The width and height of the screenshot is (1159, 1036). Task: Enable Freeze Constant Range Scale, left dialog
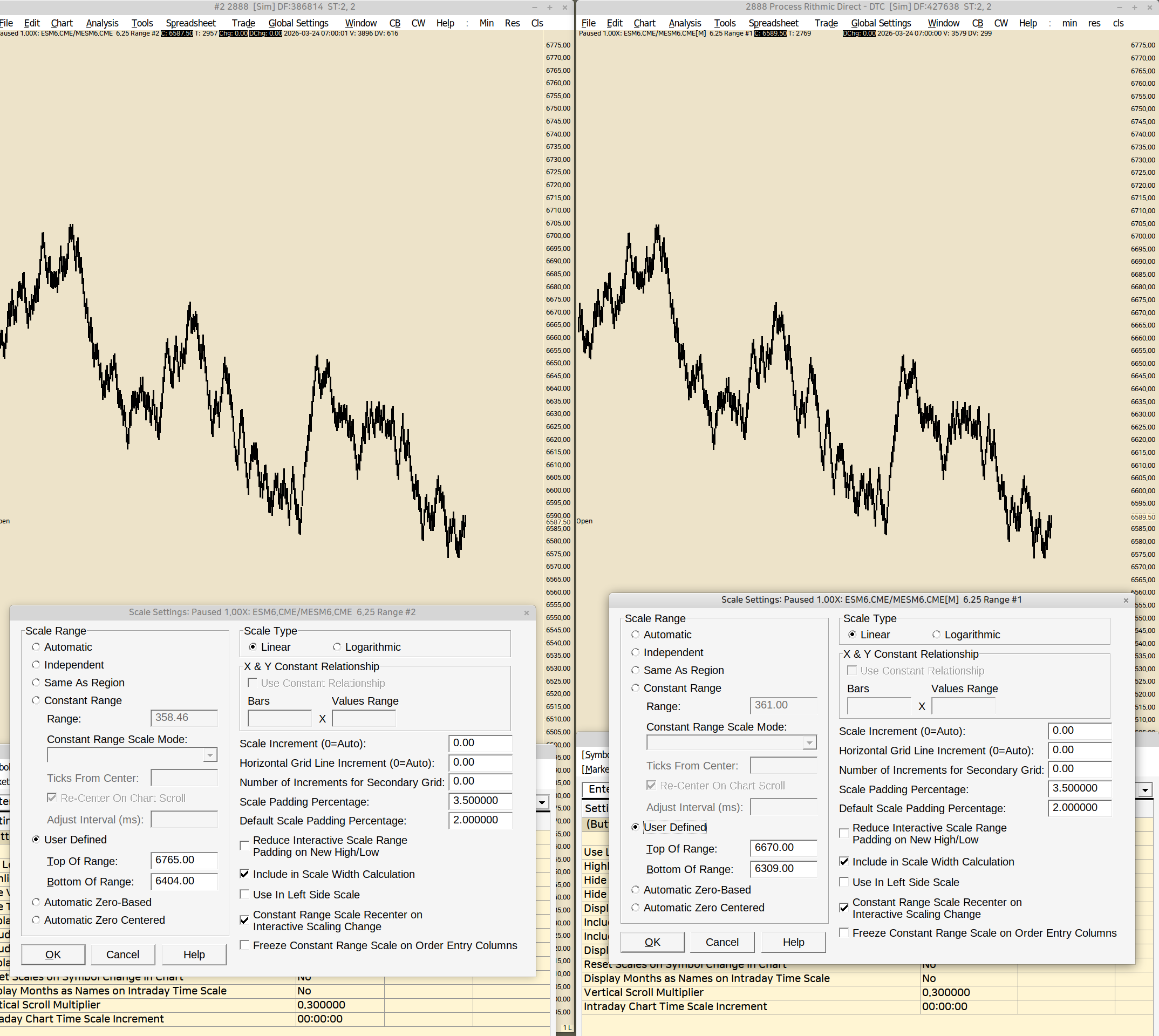click(244, 945)
